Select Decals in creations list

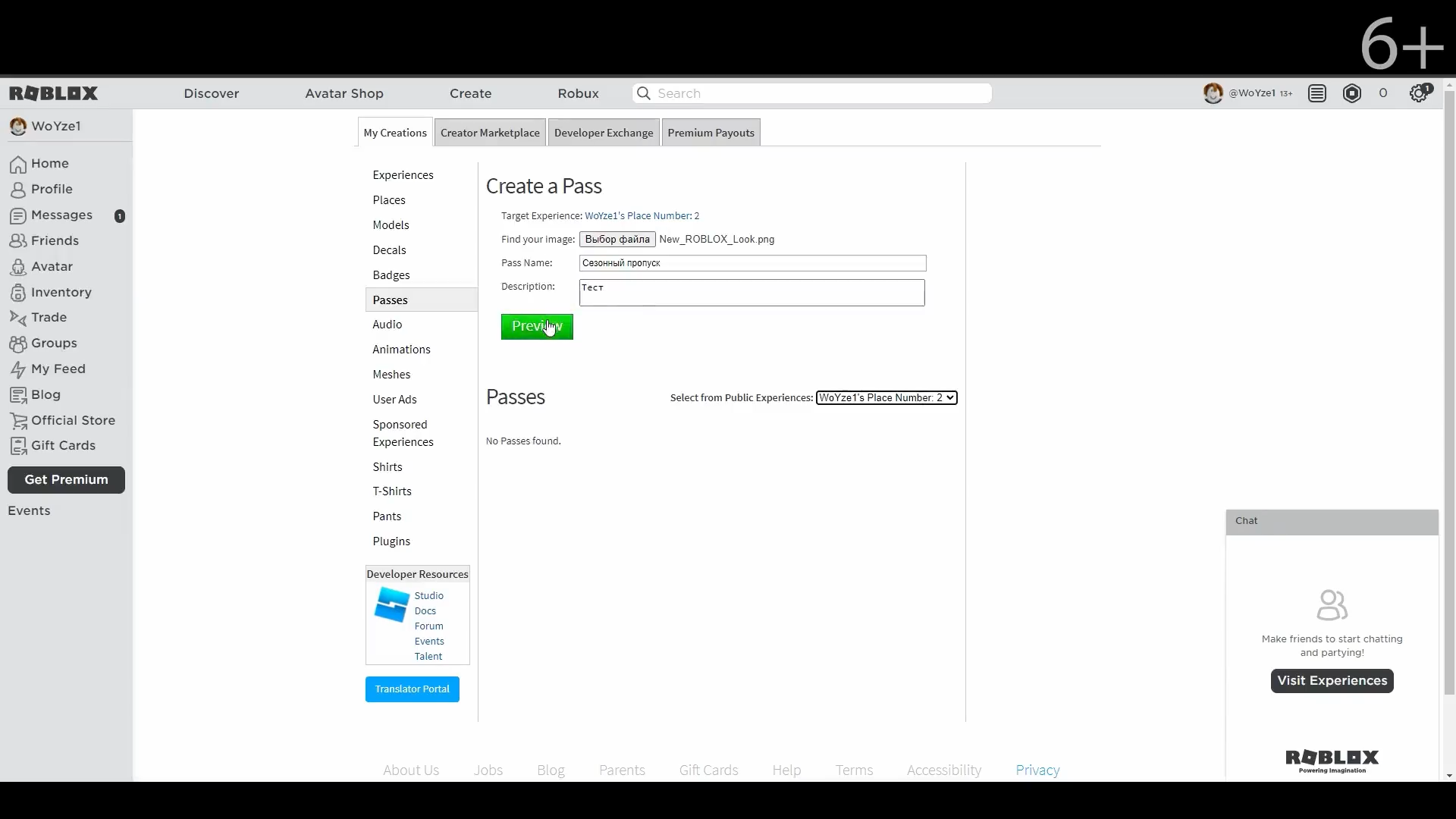tap(389, 250)
